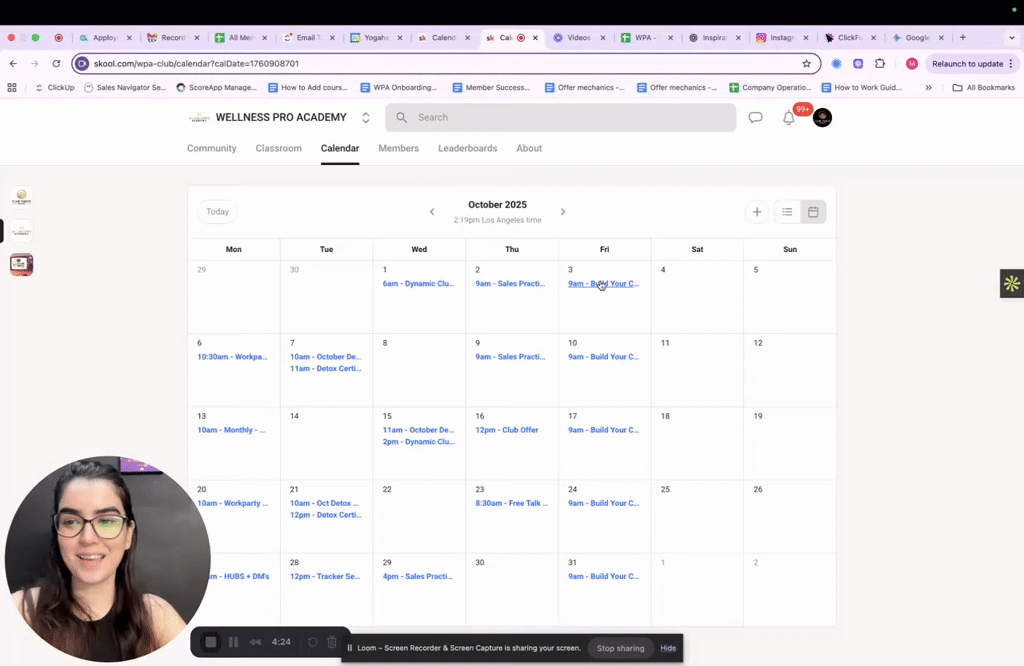Screen dimensions: 1024x666
Task: Open the Community tab
Action: coord(212,148)
